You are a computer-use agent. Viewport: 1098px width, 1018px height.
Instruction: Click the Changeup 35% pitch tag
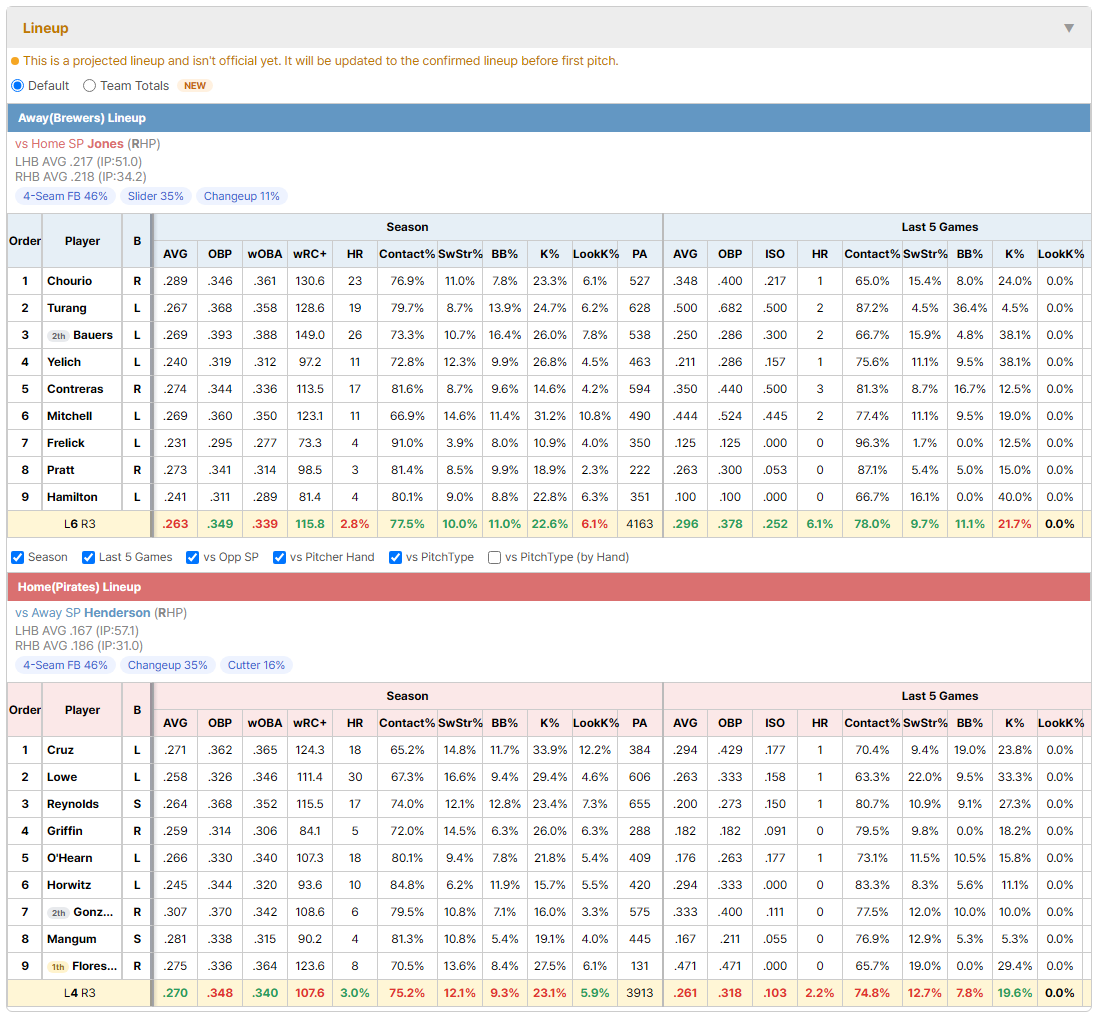(167, 665)
